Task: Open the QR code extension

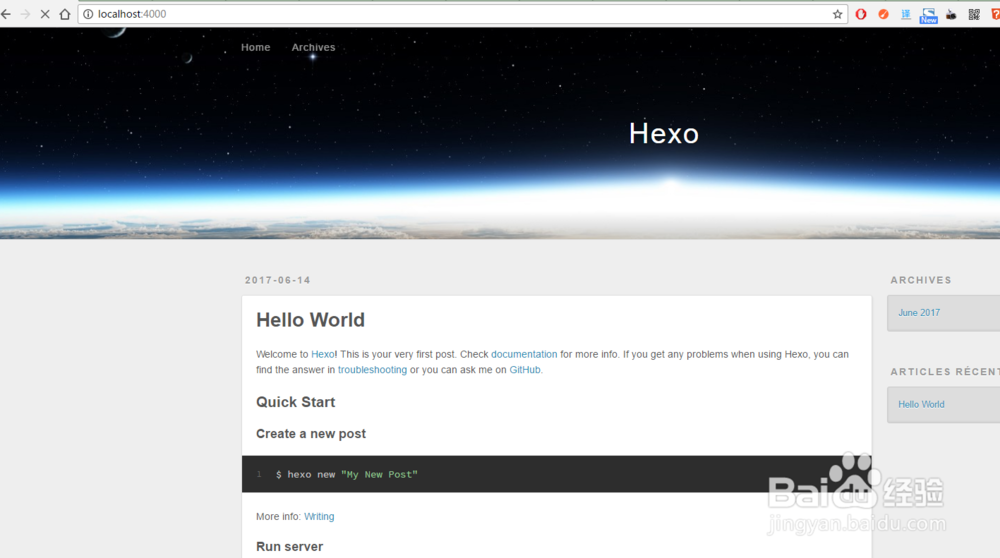Action: click(974, 14)
